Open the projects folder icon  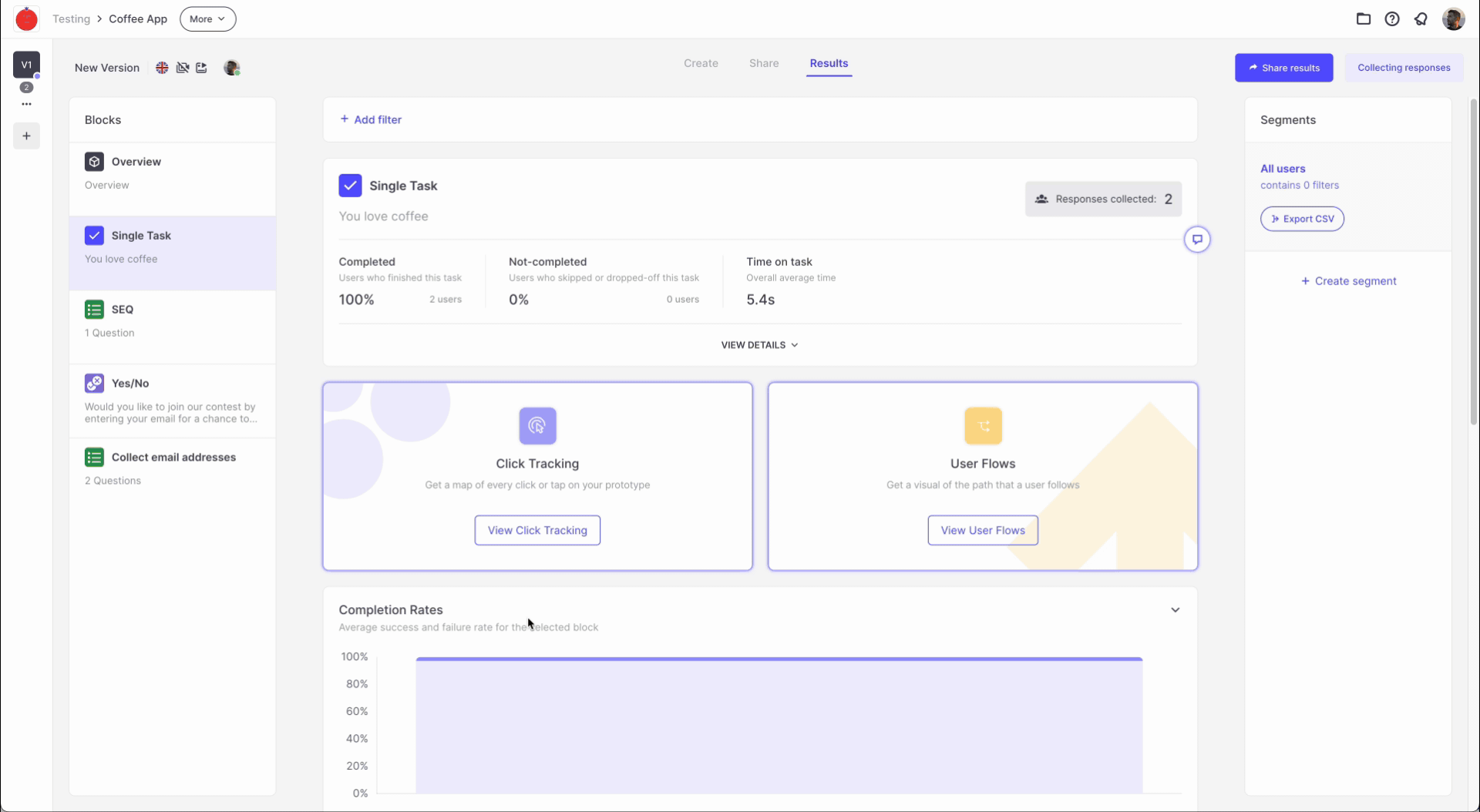click(x=1363, y=18)
